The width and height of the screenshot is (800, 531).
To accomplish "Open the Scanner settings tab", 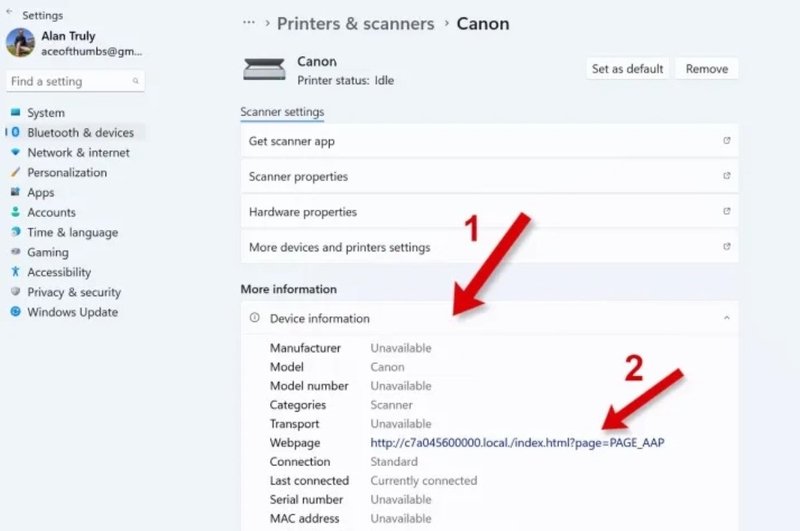I will click(282, 112).
